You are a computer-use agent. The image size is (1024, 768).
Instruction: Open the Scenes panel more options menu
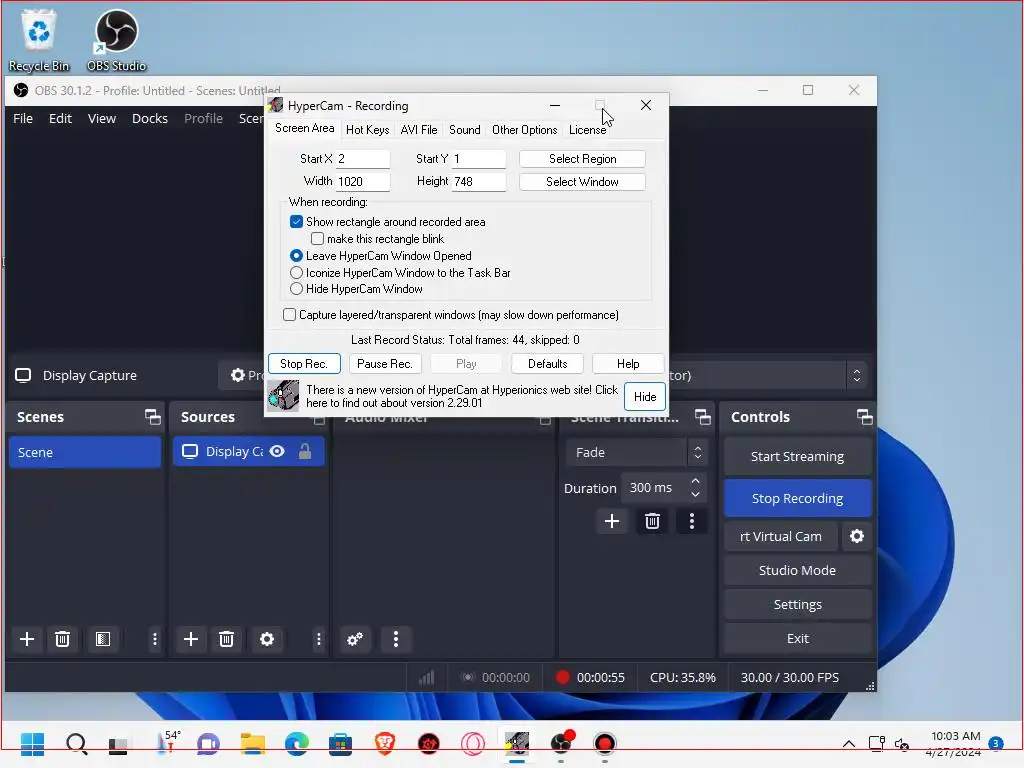pyautogui.click(x=155, y=639)
